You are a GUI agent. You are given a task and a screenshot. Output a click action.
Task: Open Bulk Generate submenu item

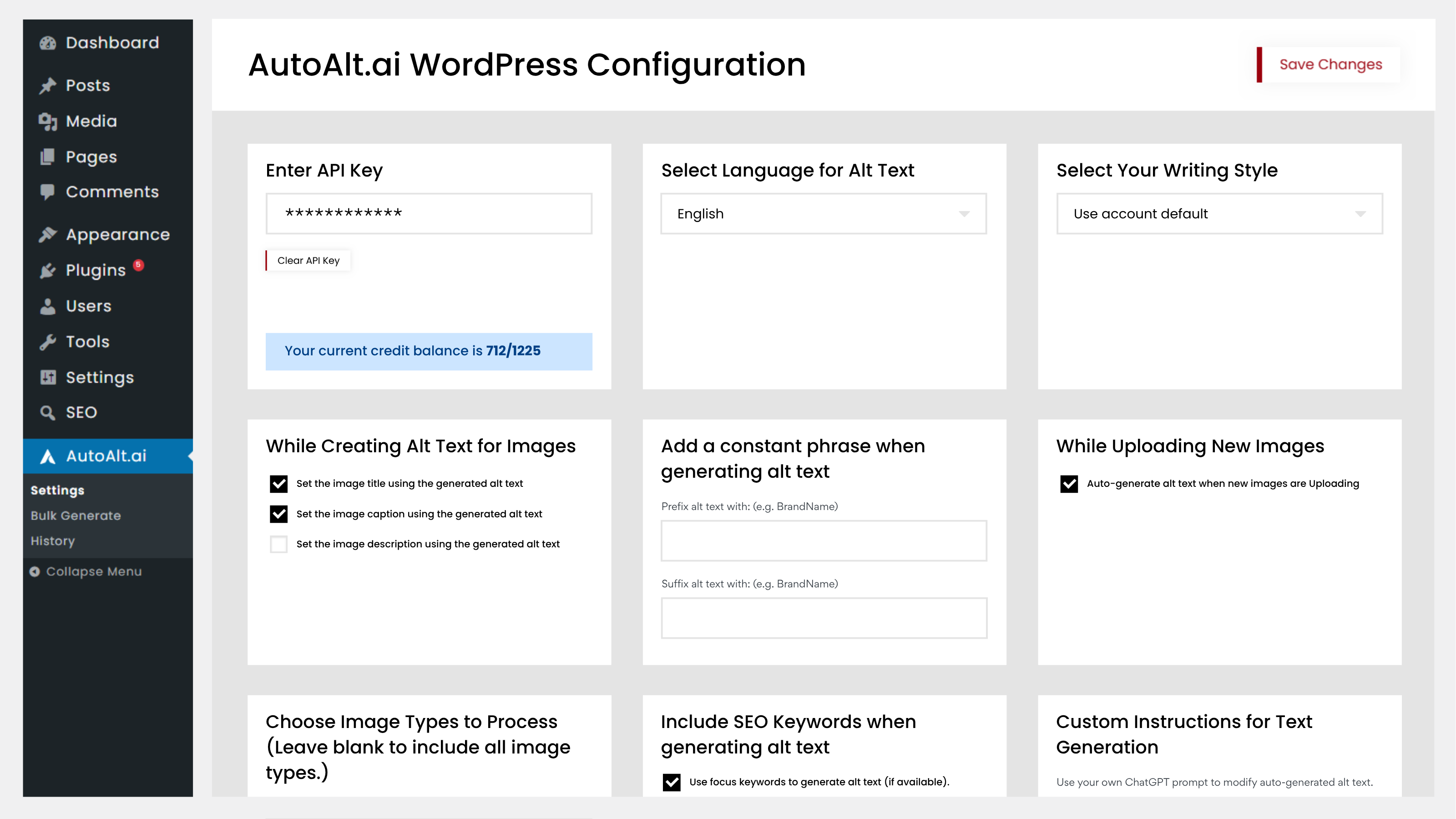[76, 516]
